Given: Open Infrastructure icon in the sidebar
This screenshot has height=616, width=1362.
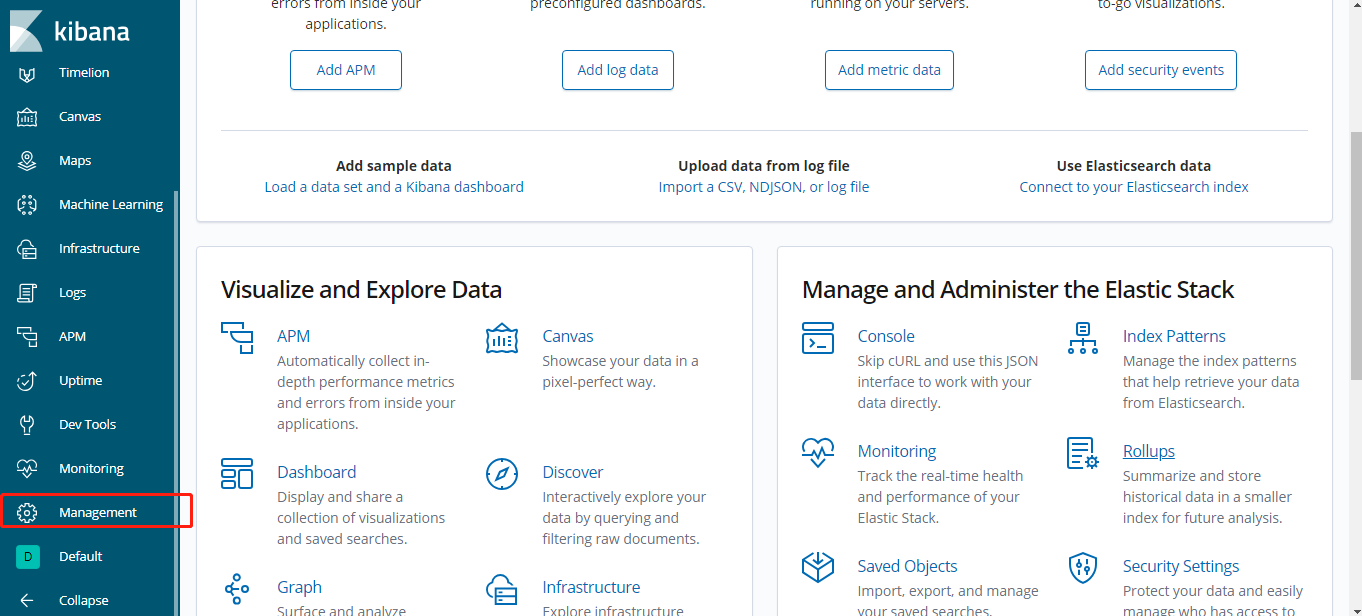Looking at the screenshot, I should 27,249.
